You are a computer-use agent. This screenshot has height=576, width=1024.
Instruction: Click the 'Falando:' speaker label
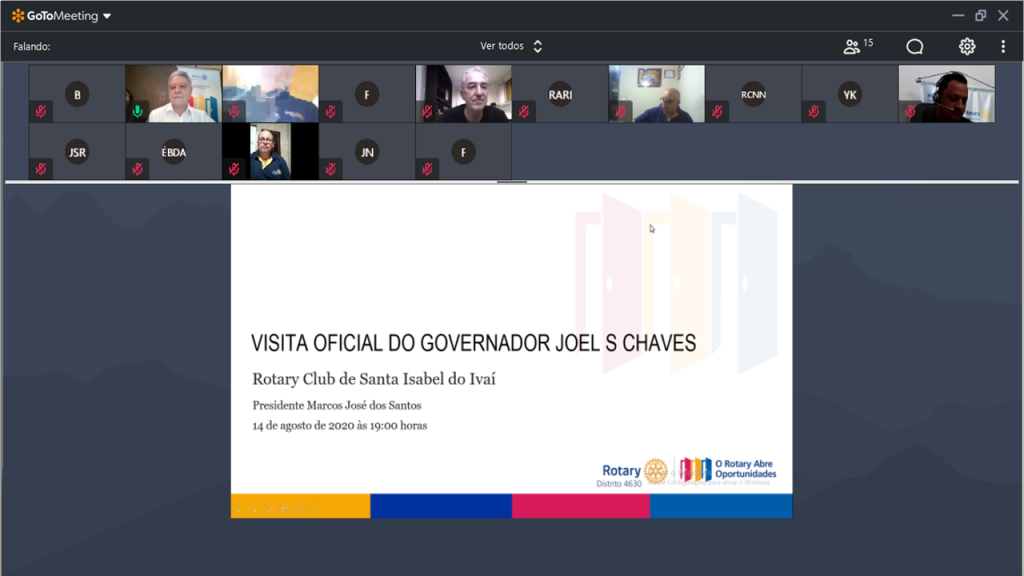(32, 47)
